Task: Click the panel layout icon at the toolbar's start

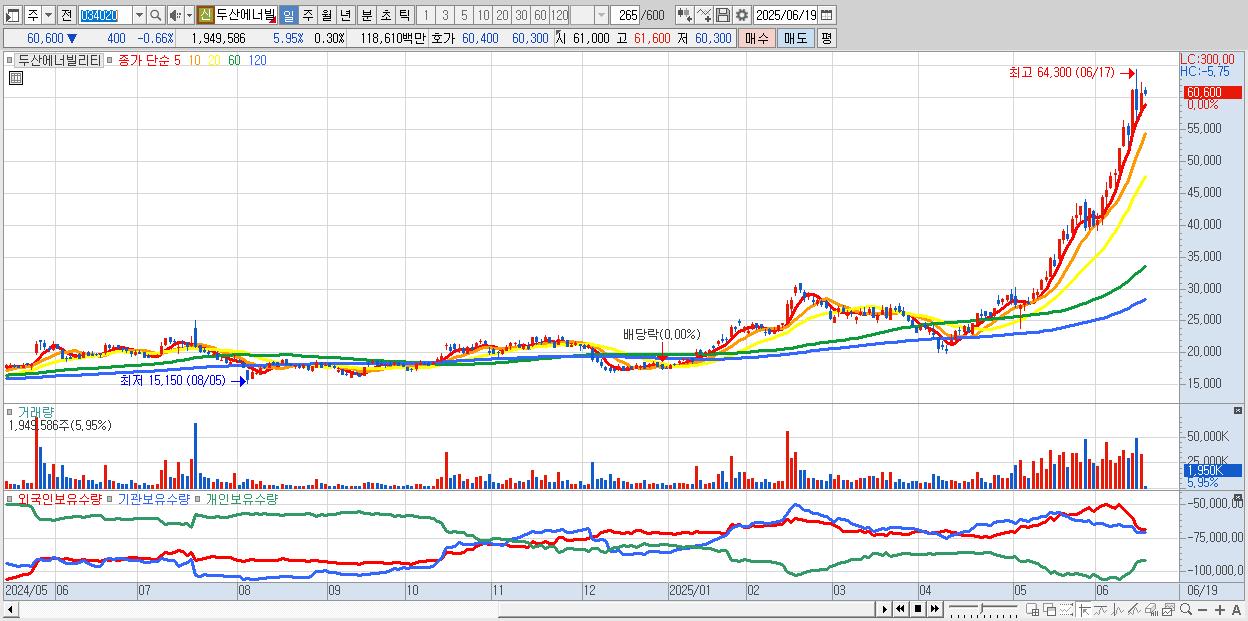Action: pyautogui.click(x=13, y=15)
